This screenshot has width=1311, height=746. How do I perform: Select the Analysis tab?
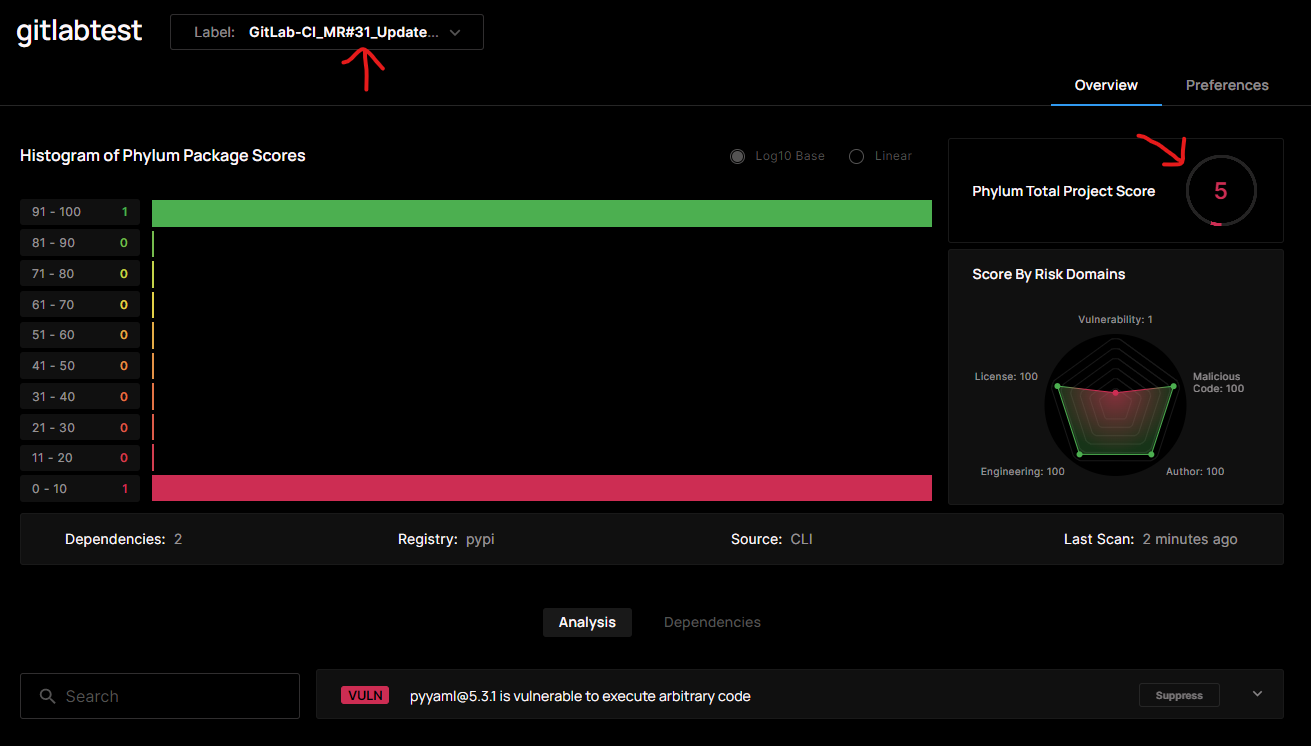tap(587, 622)
